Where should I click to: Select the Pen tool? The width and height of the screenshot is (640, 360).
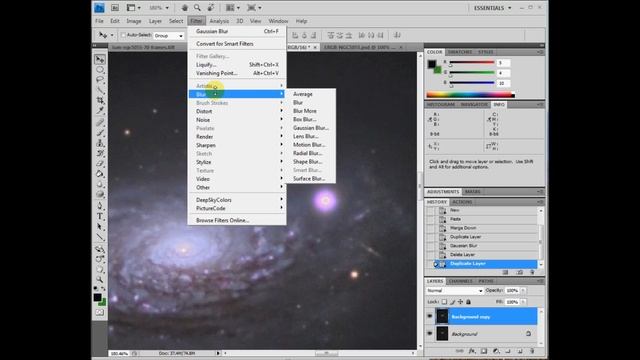[x=100, y=206]
